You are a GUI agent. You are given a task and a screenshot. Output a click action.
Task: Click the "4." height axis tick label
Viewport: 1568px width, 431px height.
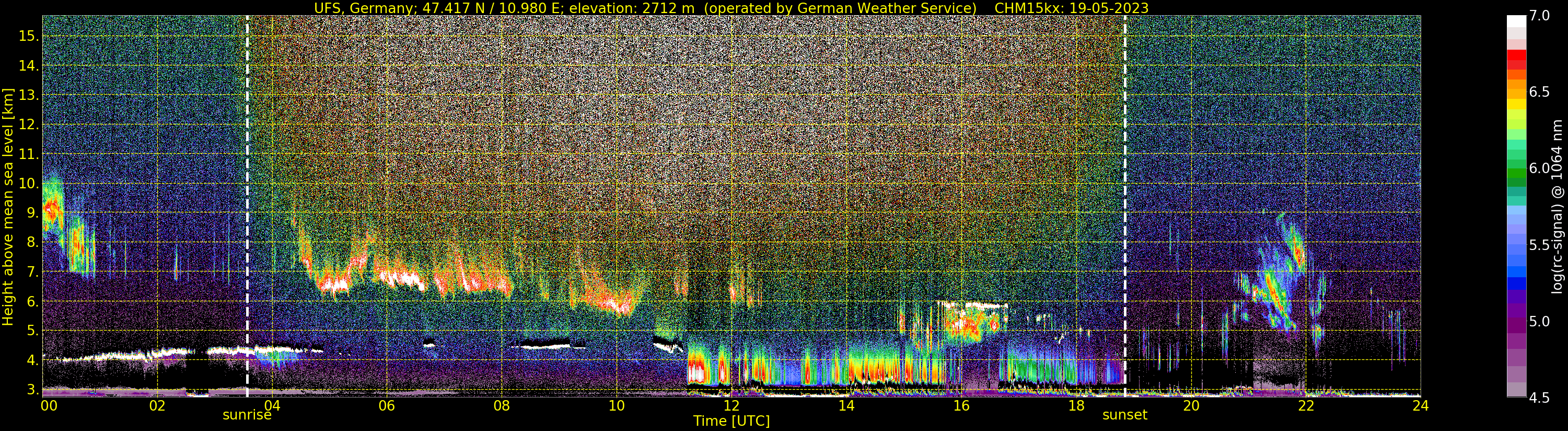[32, 360]
